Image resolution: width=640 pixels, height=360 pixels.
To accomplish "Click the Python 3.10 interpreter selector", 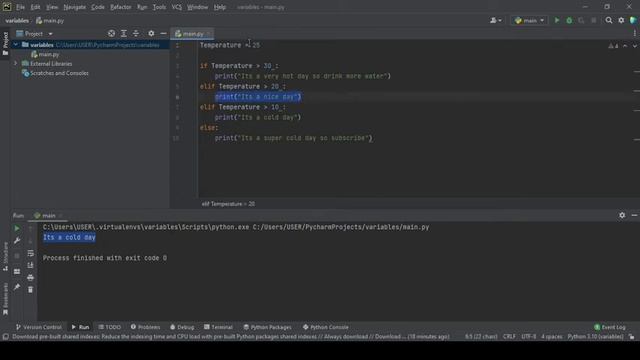I will [595, 337].
